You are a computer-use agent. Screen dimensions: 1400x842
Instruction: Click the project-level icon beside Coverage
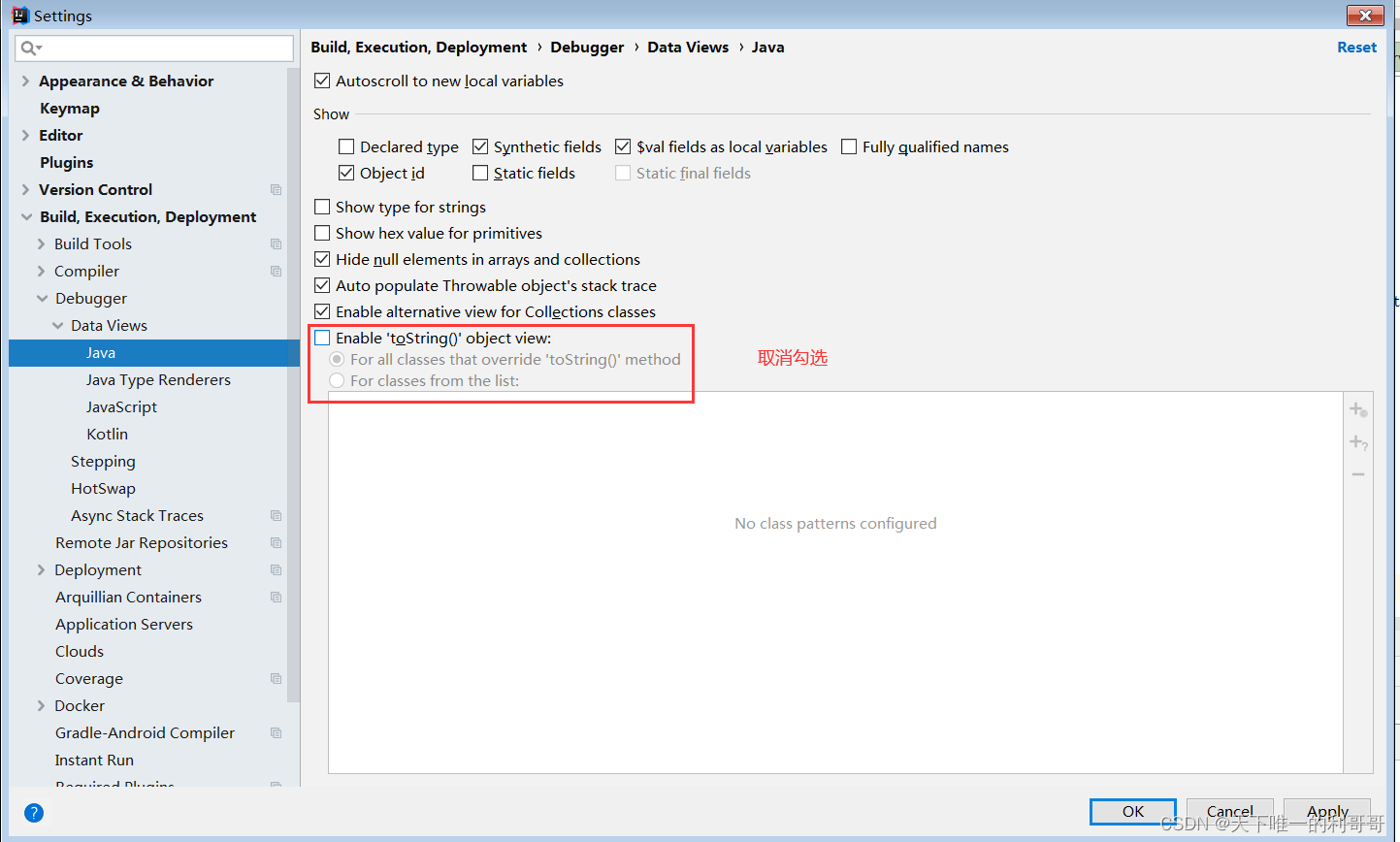click(x=276, y=678)
